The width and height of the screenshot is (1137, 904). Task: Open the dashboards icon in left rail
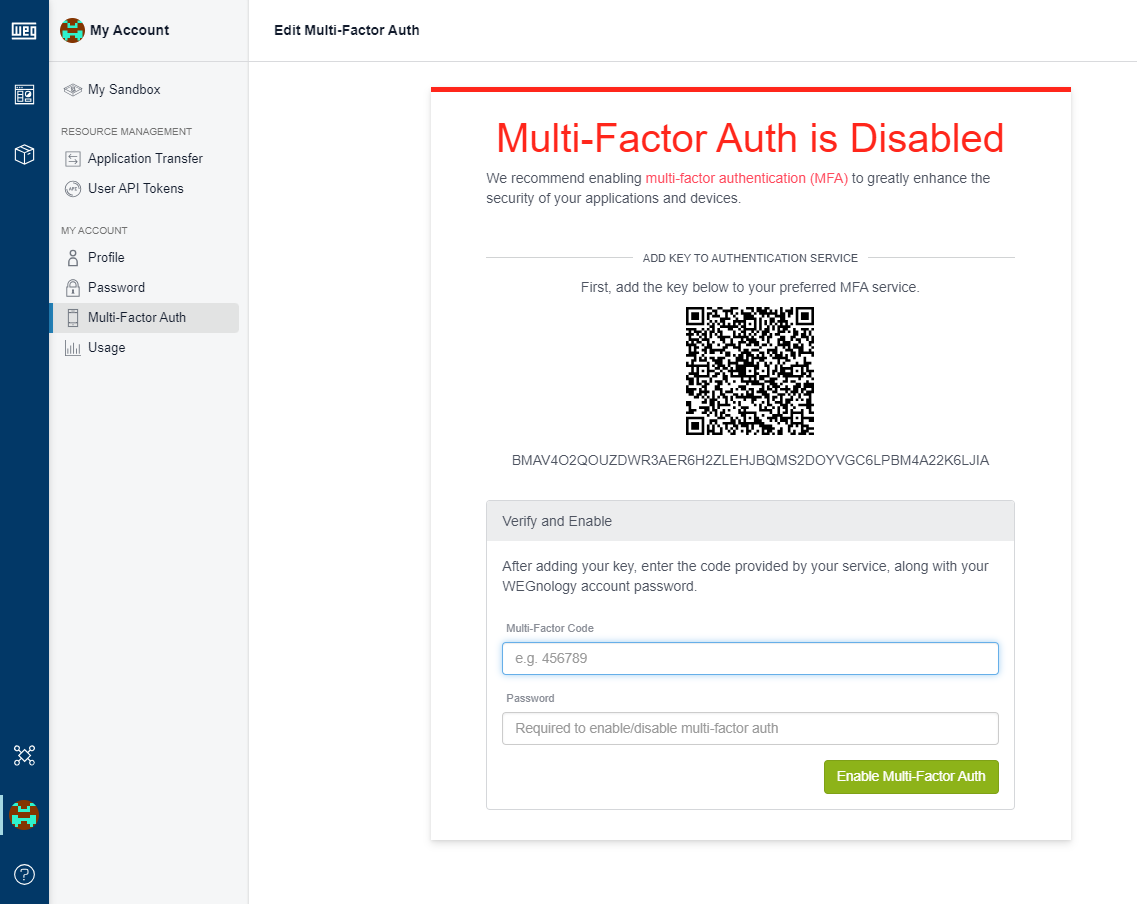[x=24, y=94]
